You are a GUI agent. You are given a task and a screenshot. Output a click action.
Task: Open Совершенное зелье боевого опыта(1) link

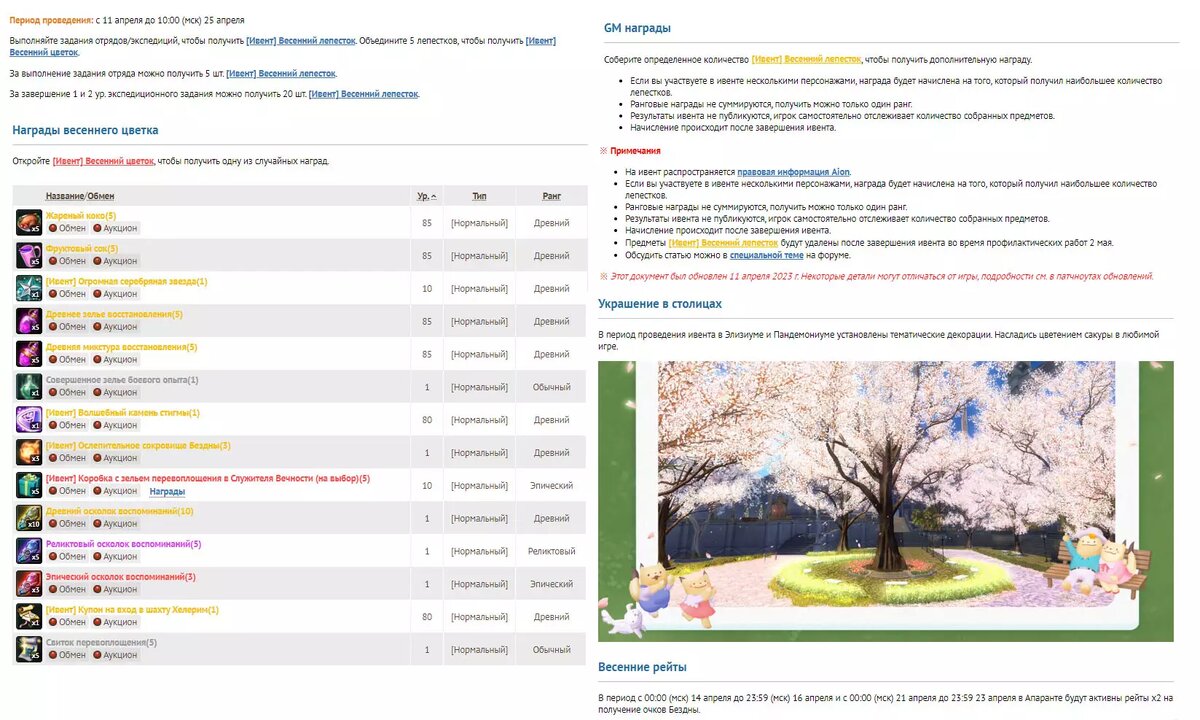point(122,380)
